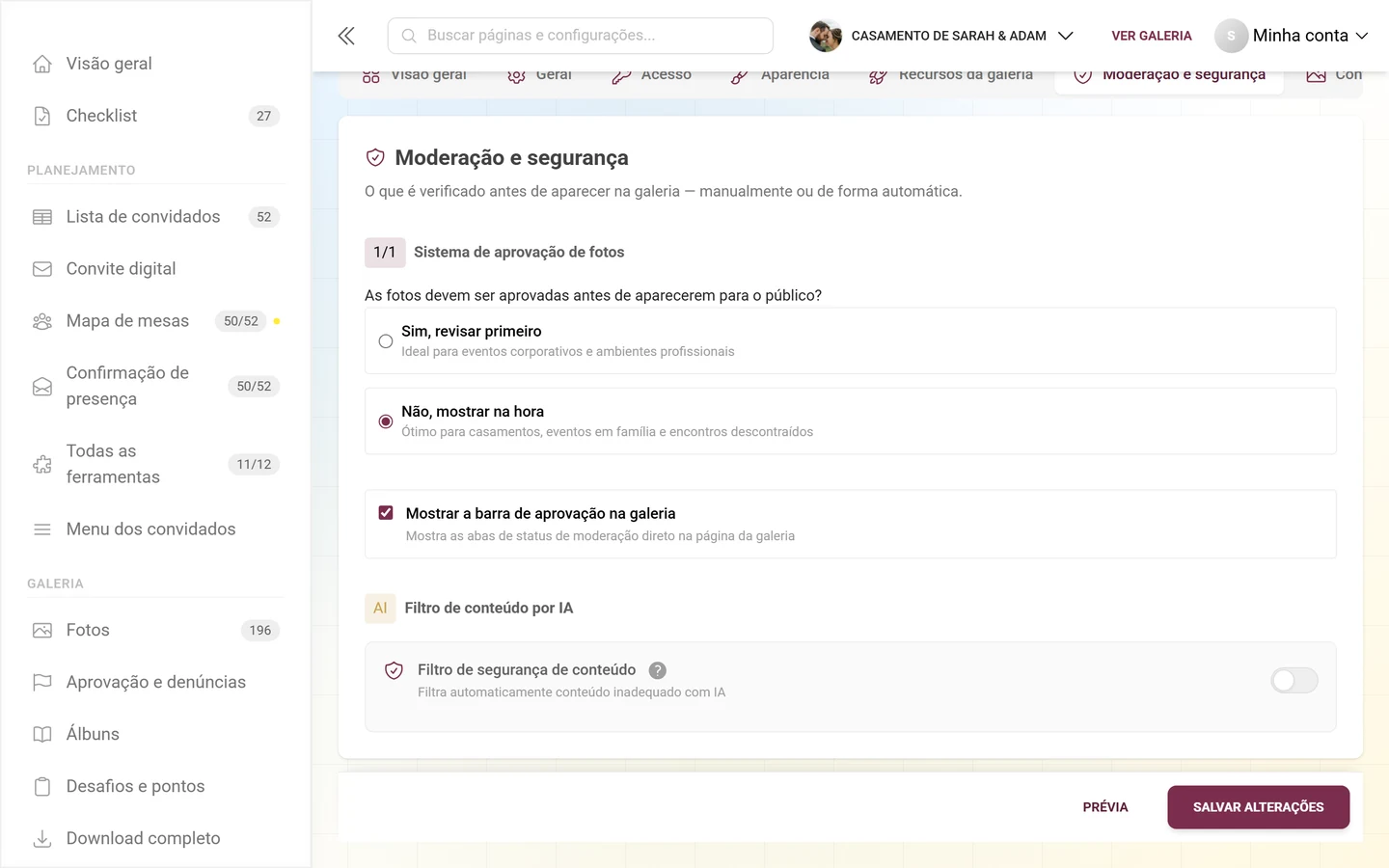Screen dimensions: 1389x868
Task: Click the Download completo arrow icon
Action: pos(42,839)
